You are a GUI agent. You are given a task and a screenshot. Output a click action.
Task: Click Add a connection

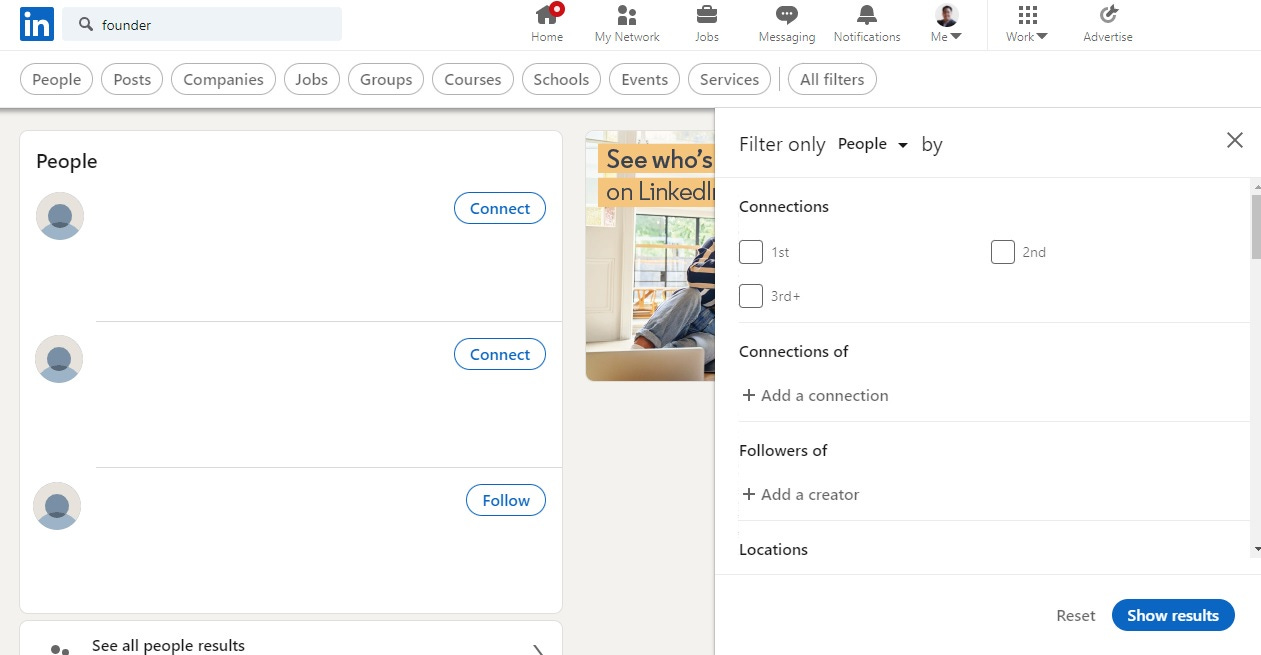[815, 395]
